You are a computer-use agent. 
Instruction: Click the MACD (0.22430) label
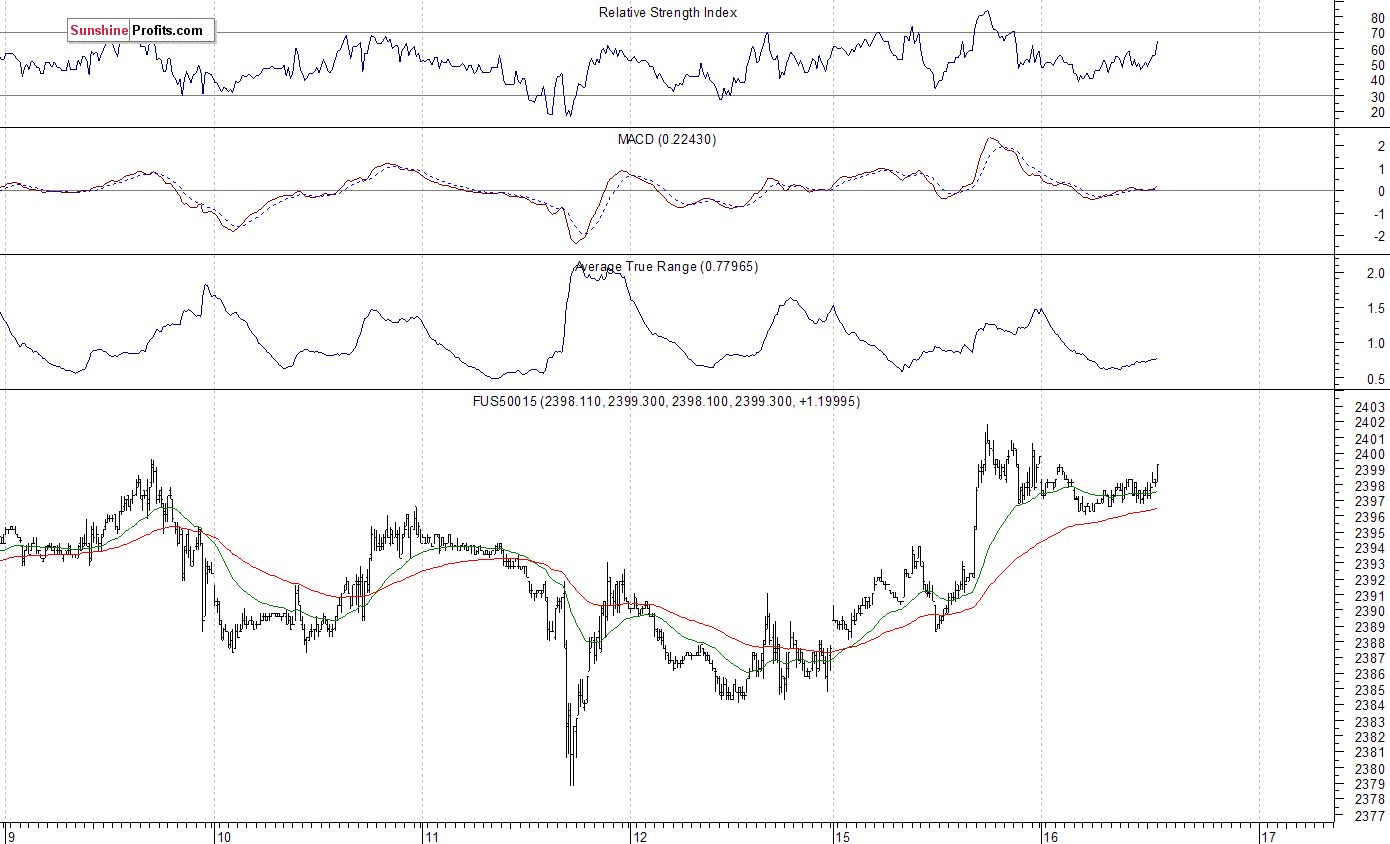coord(667,140)
